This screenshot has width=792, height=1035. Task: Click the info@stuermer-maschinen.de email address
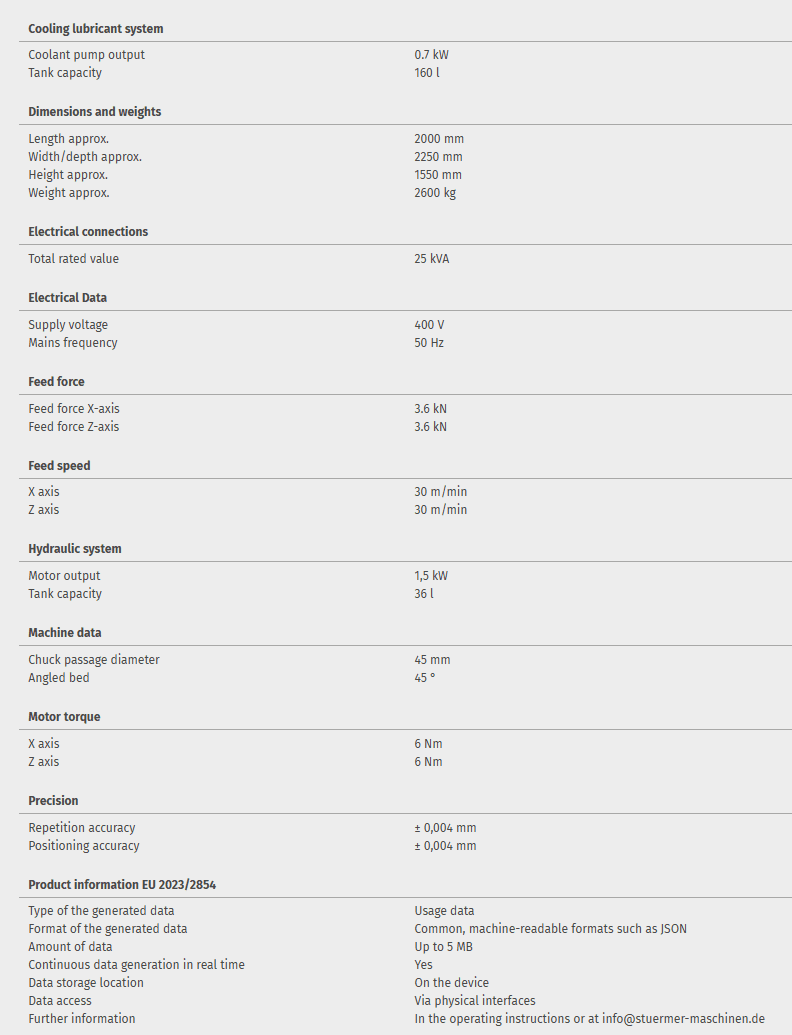point(683,1019)
